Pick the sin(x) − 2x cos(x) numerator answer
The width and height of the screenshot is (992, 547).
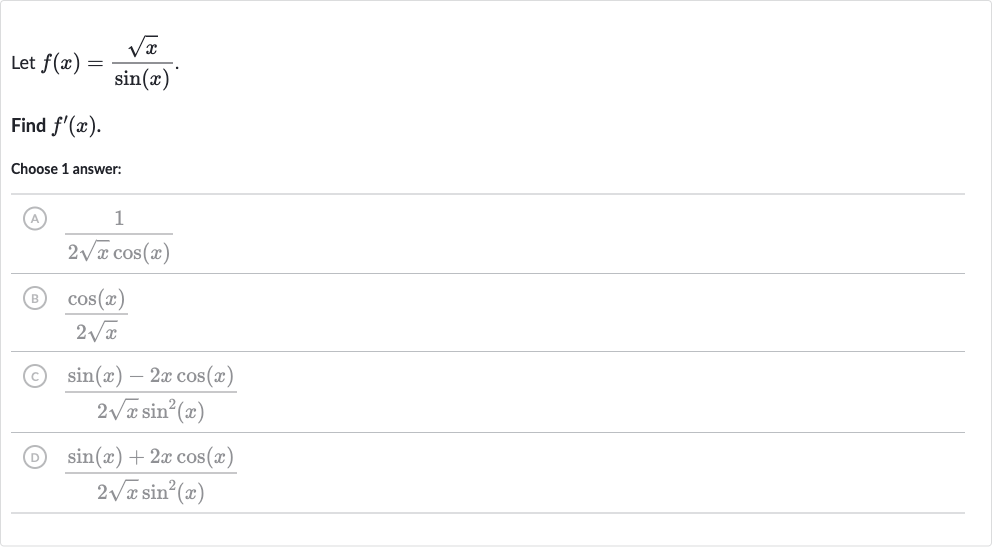tap(151, 393)
